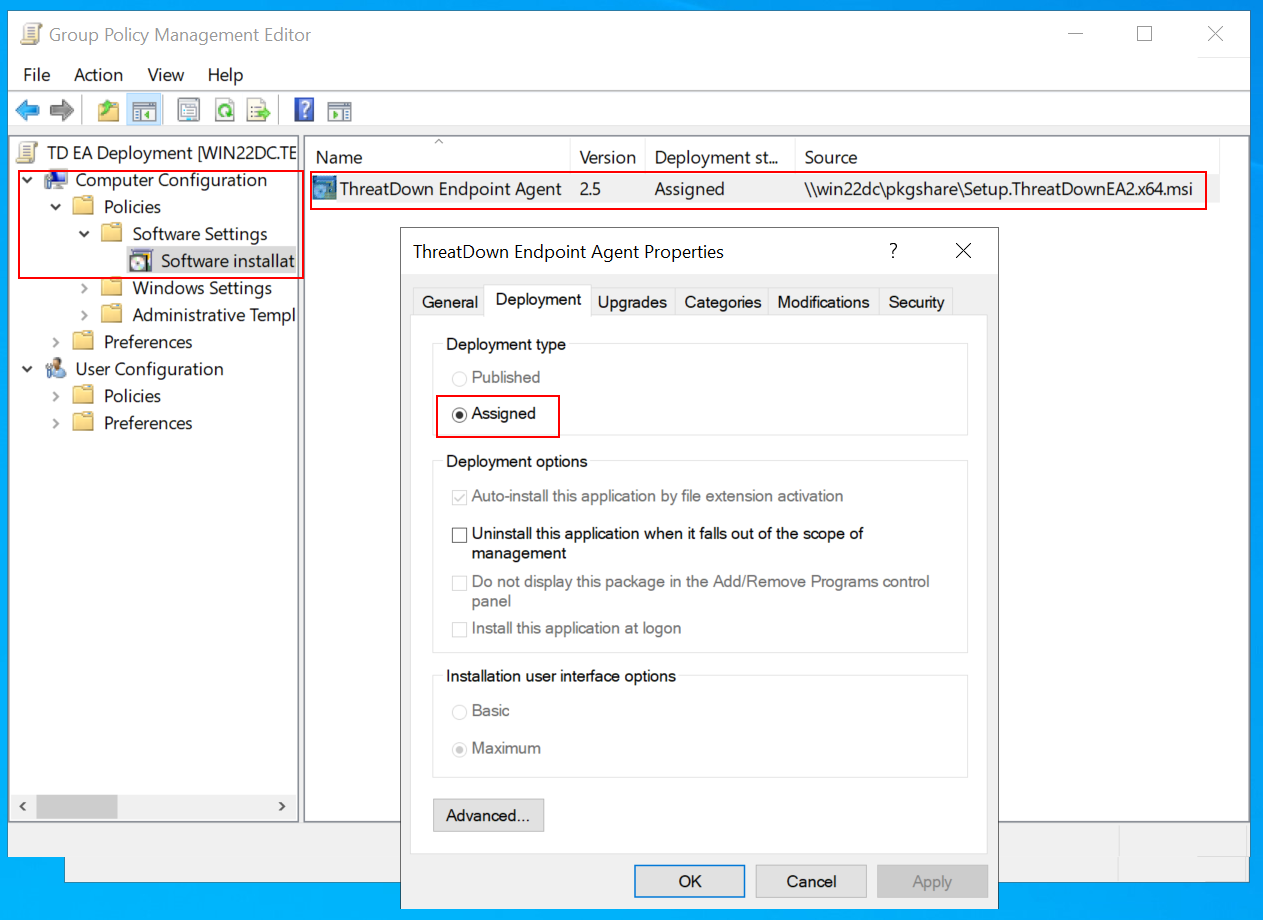Open Properties from the toolbar icon
1263x920 pixels.
189,110
